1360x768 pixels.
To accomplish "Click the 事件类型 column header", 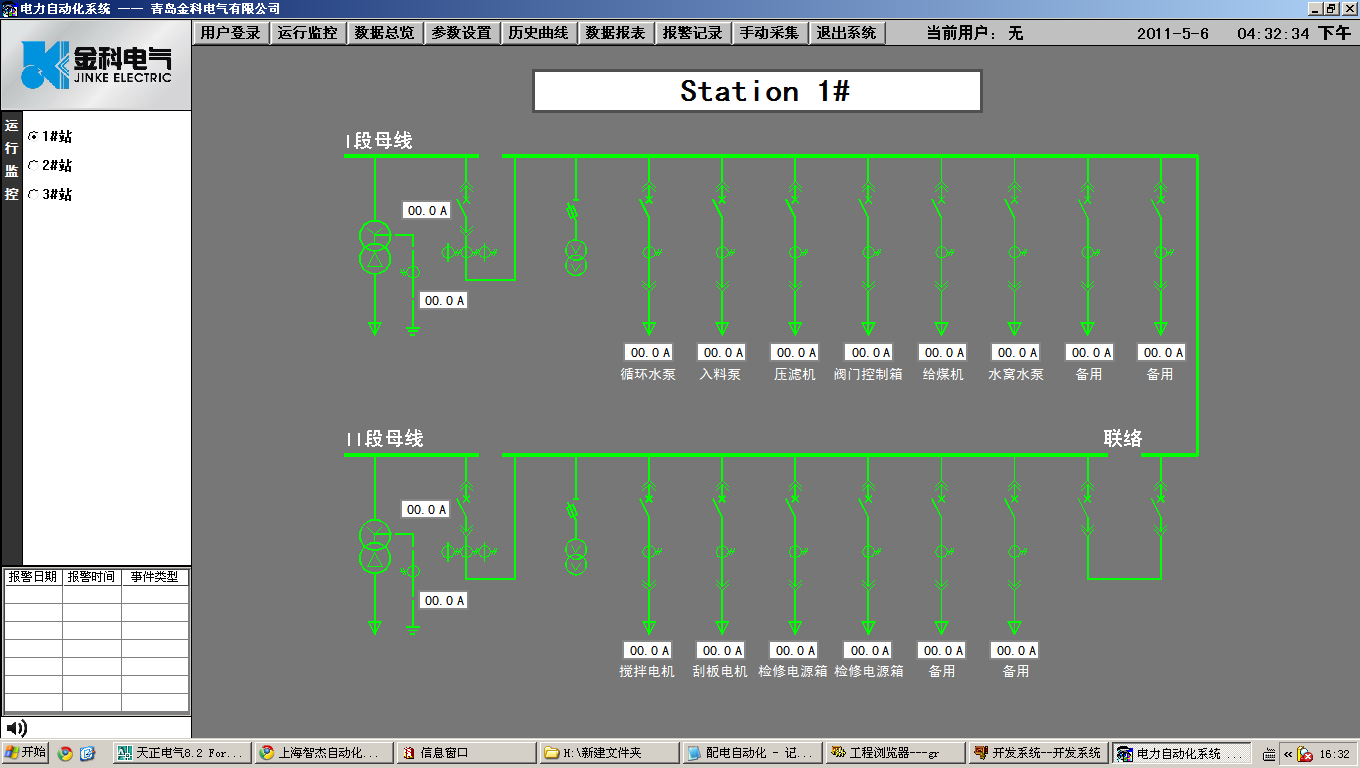I will [x=155, y=577].
